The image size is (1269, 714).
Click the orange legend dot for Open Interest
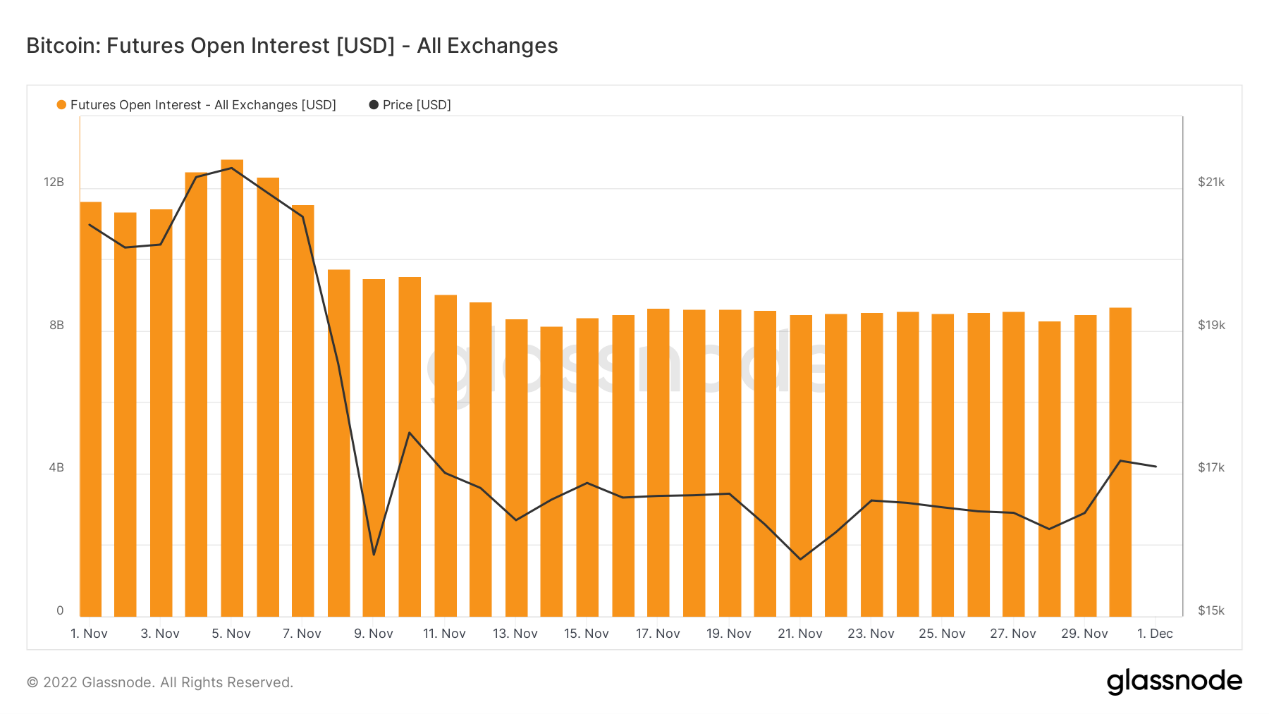(62, 105)
